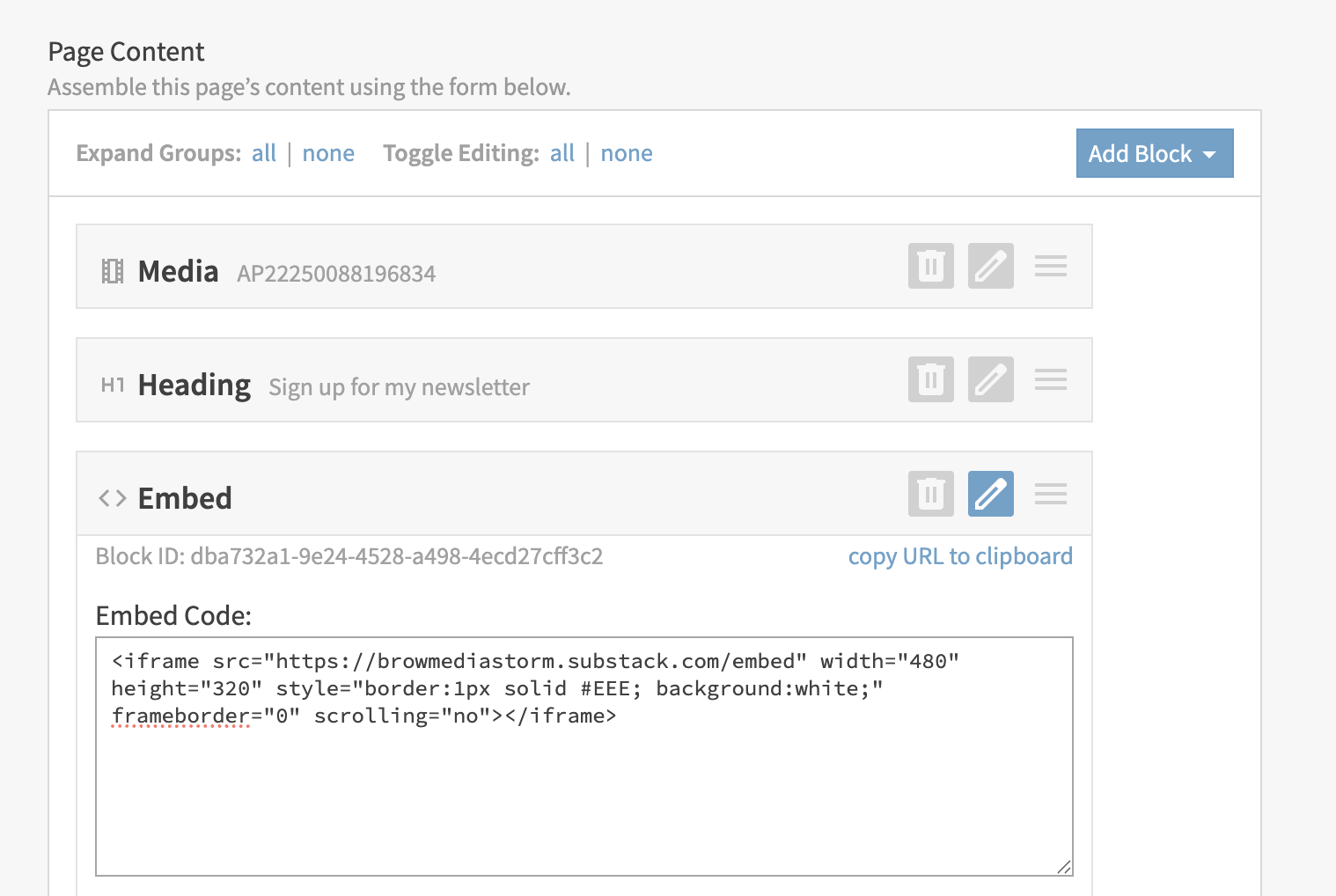The width and height of the screenshot is (1336, 896).
Task: Click the textarea resize handle
Action: (1063, 866)
